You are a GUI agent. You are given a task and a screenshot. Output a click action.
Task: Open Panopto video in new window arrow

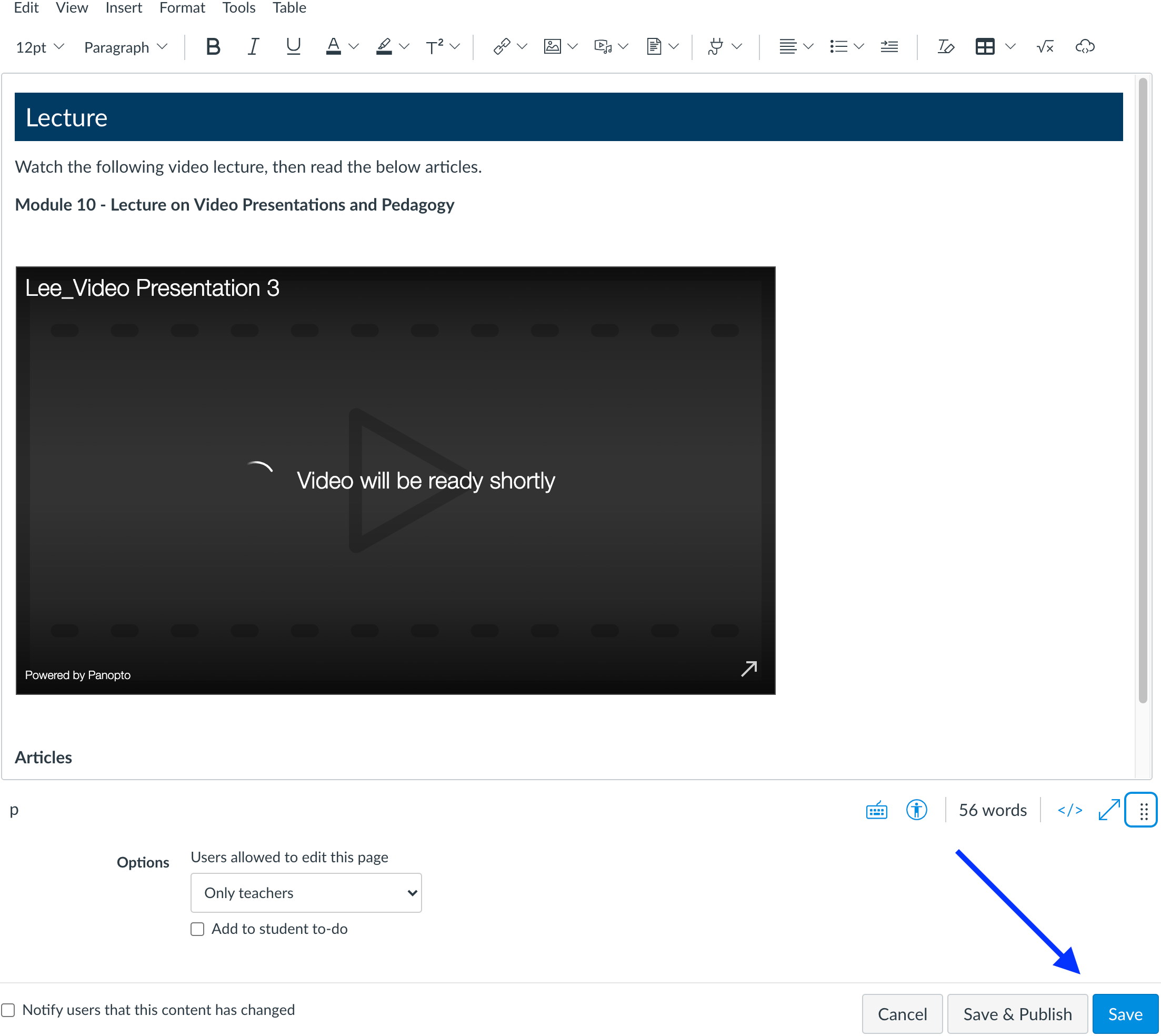pyautogui.click(x=749, y=668)
